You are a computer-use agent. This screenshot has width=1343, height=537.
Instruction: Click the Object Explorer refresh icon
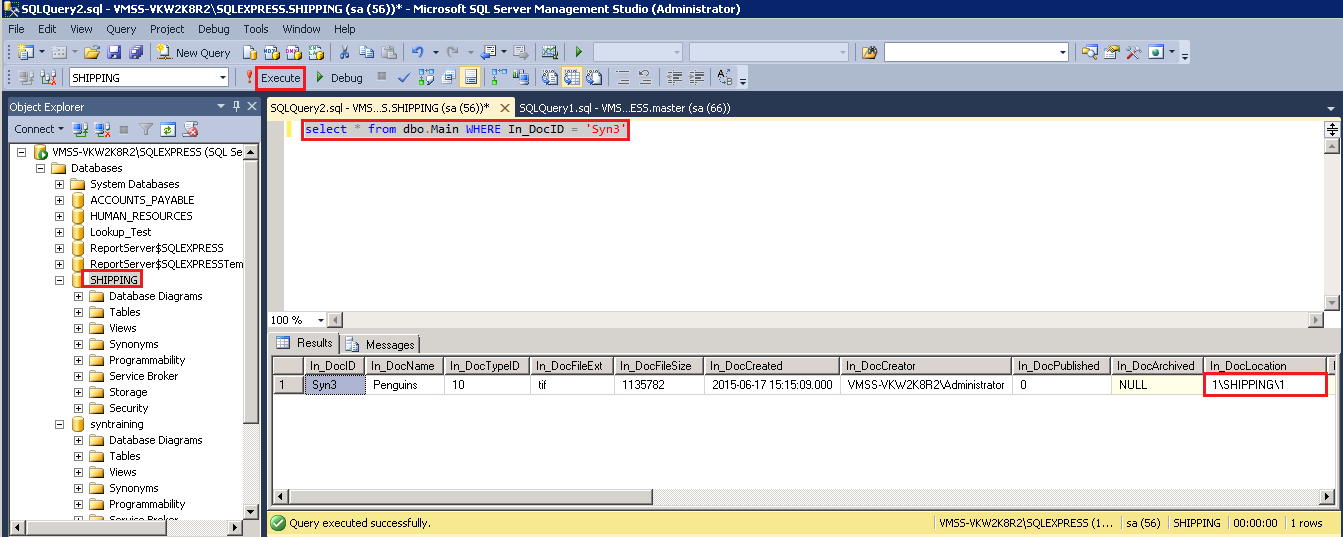pyautogui.click(x=168, y=129)
